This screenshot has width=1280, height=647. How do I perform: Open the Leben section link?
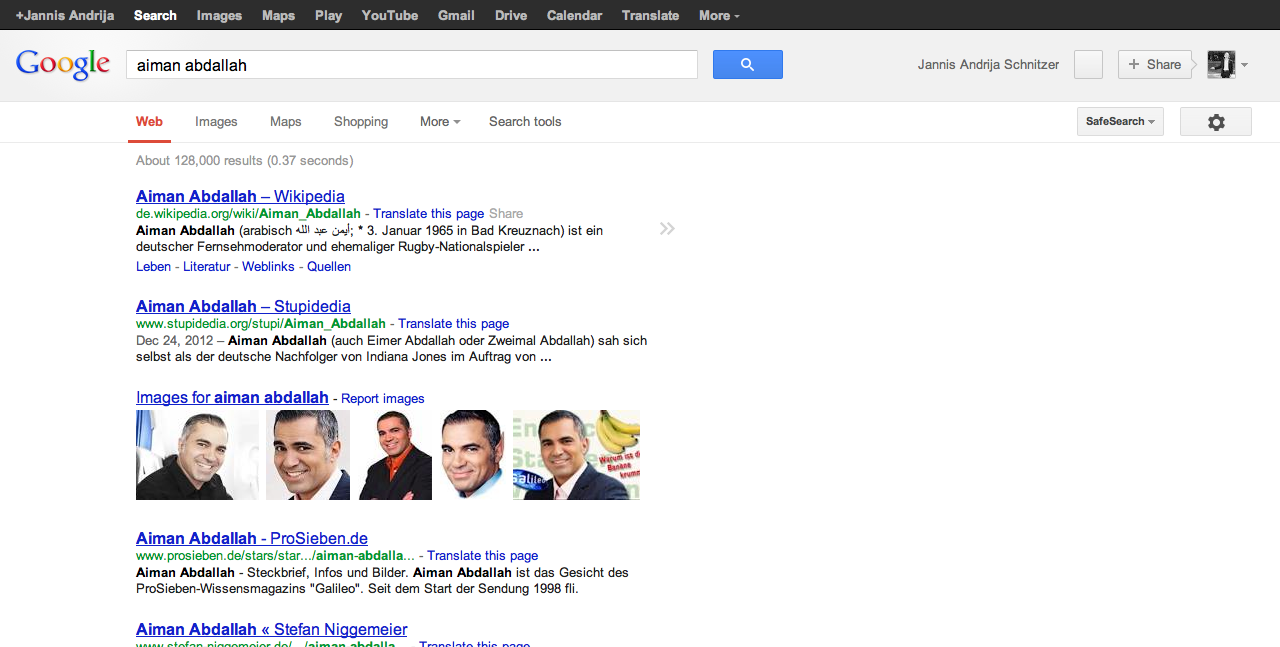click(153, 266)
